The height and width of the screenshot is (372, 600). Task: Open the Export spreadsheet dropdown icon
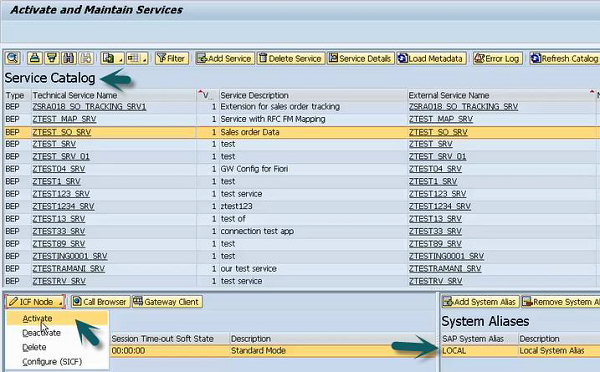(112, 58)
